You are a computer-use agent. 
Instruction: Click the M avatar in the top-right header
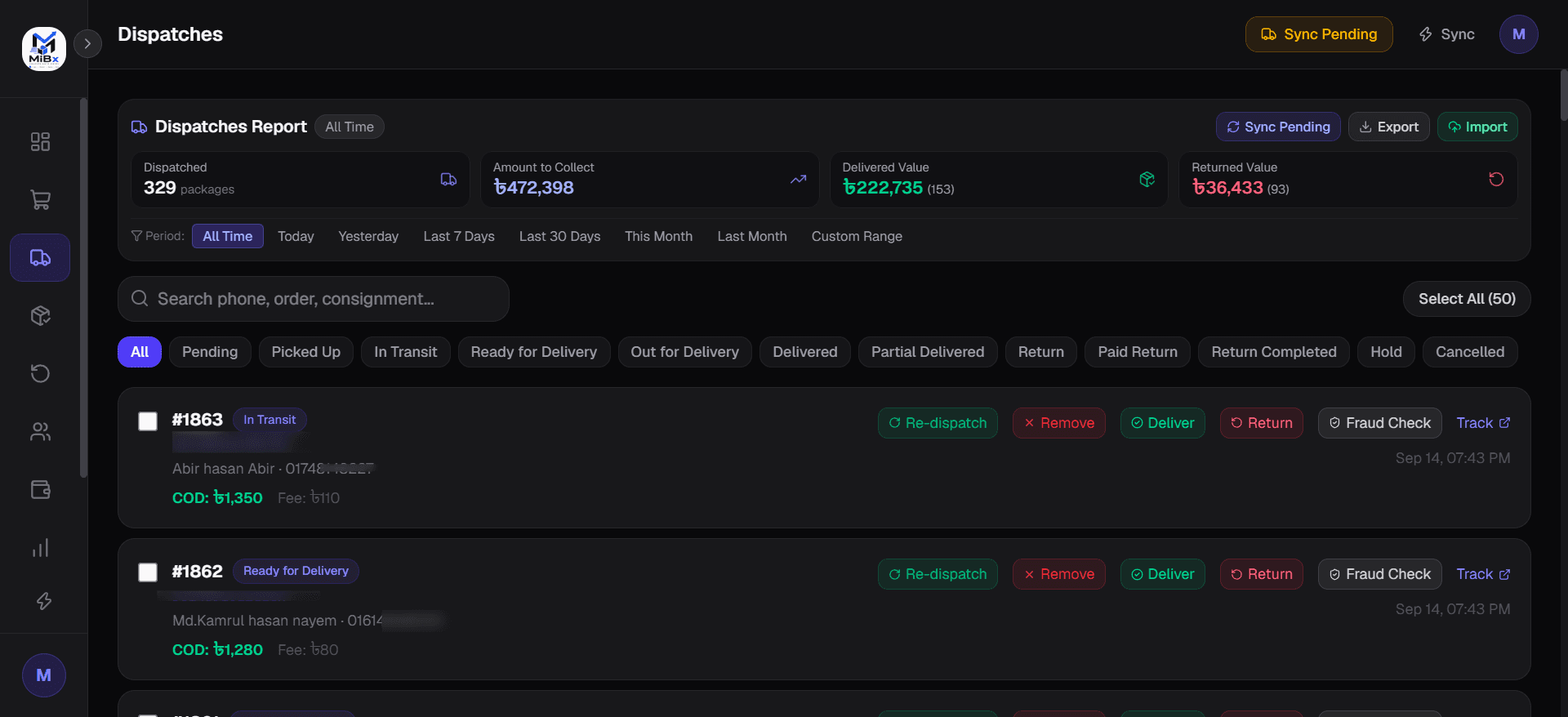(x=1518, y=34)
